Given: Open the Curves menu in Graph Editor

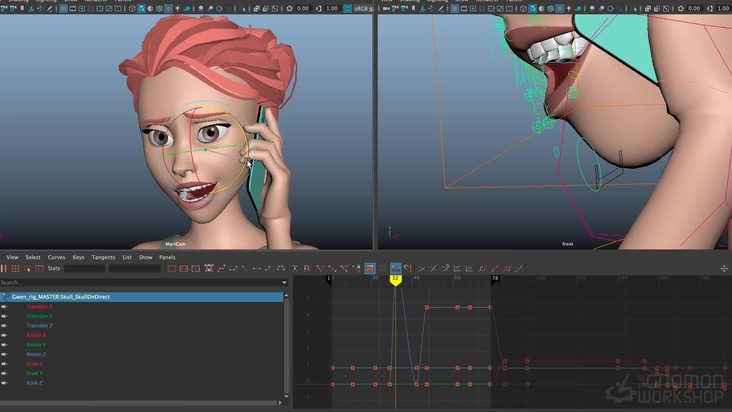Looking at the screenshot, I should point(56,257).
